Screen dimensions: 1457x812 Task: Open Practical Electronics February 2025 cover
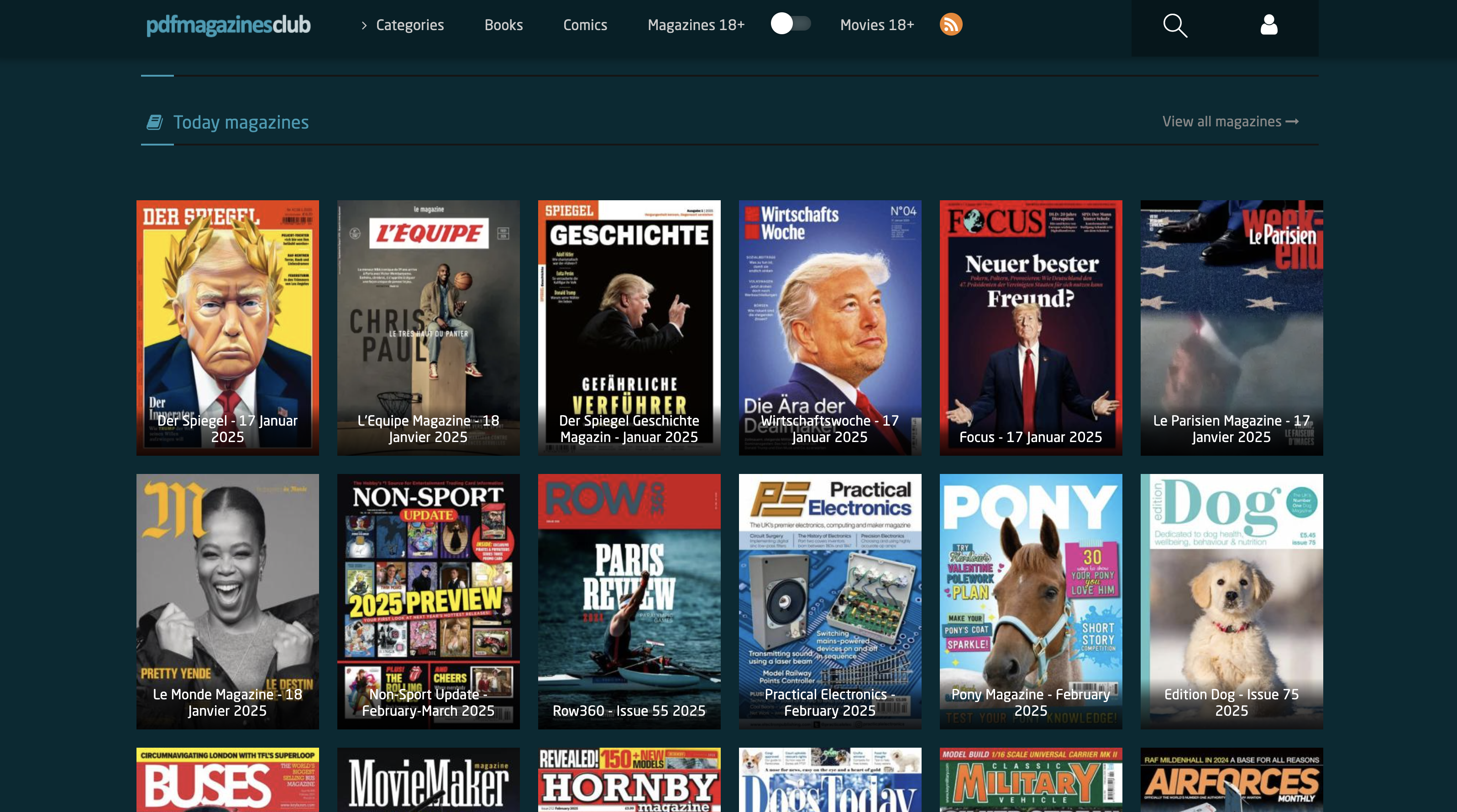pos(830,602)
